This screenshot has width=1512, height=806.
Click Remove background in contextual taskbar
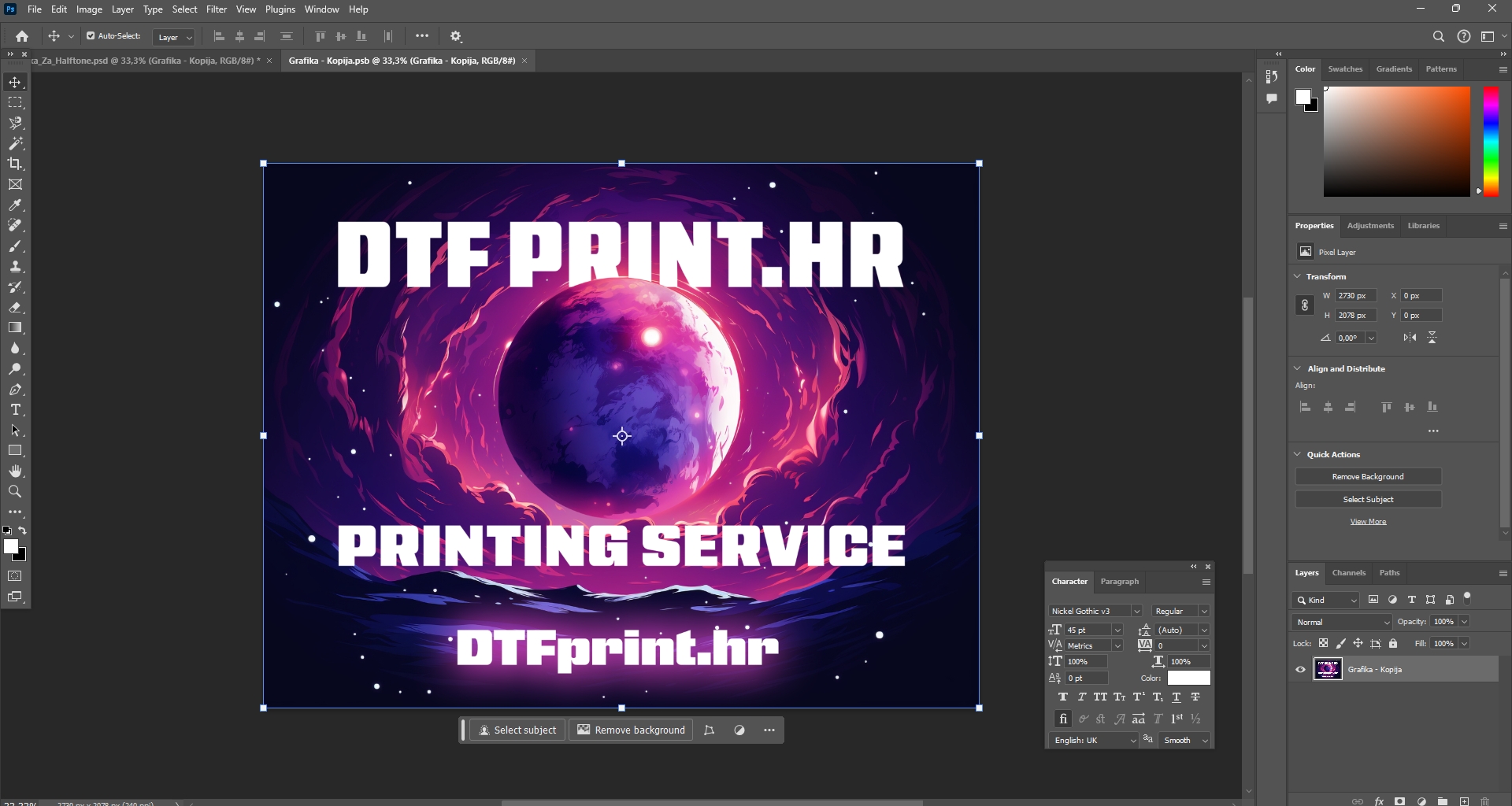coord(631,730)
